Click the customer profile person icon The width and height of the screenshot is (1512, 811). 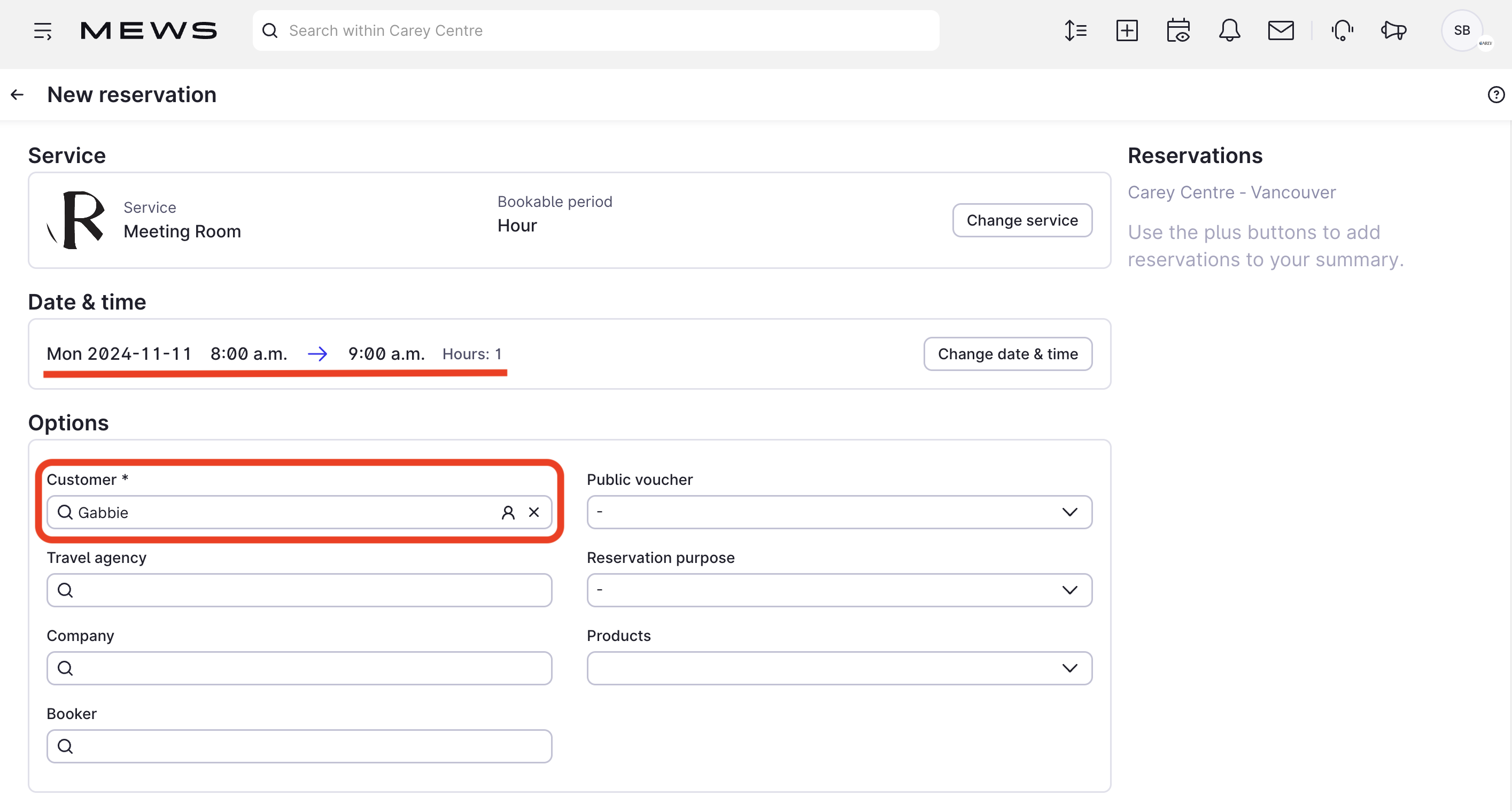508,512
